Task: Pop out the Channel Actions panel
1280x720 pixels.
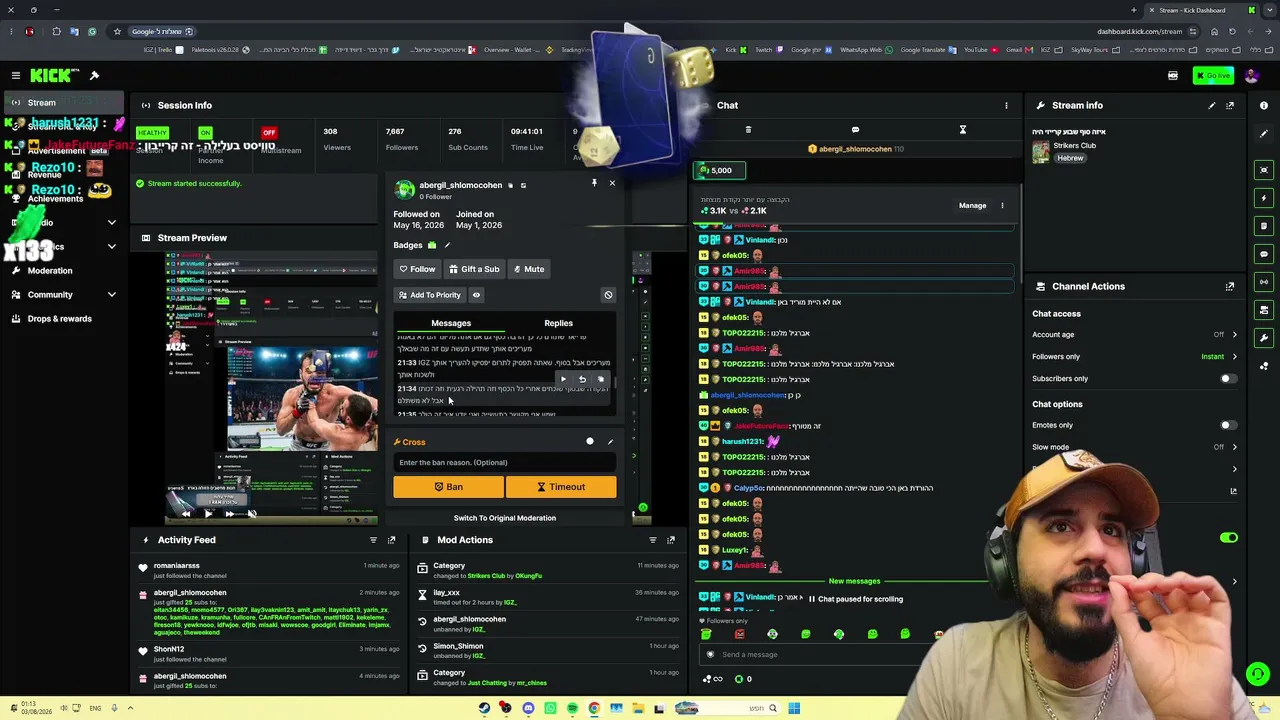Action: point(1230,286)
